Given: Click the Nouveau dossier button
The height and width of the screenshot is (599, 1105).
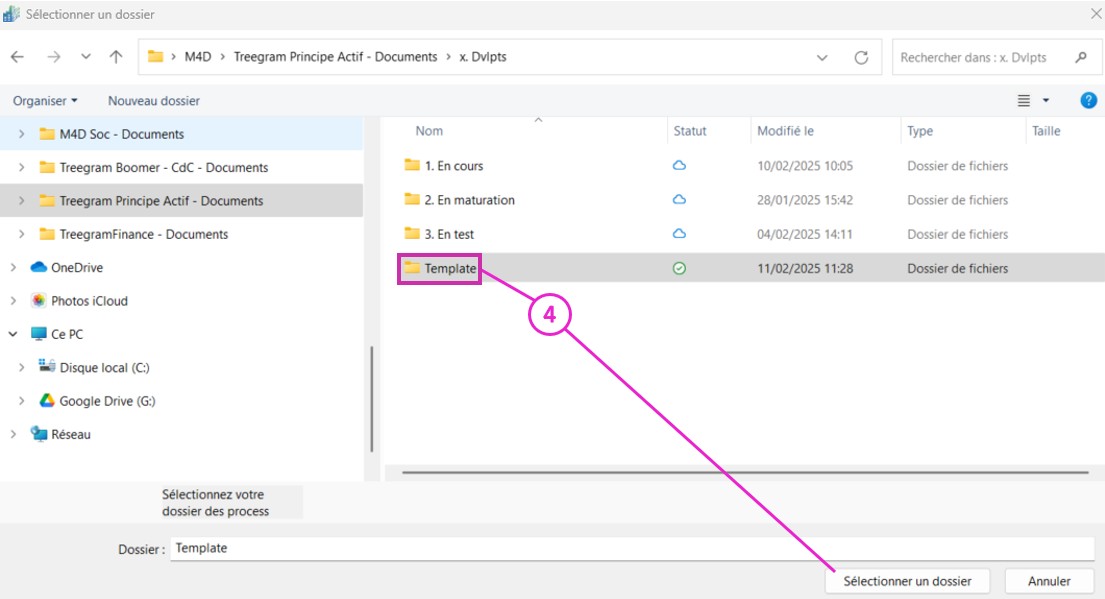Looking at the screenshot, I should tap(154, 101).
